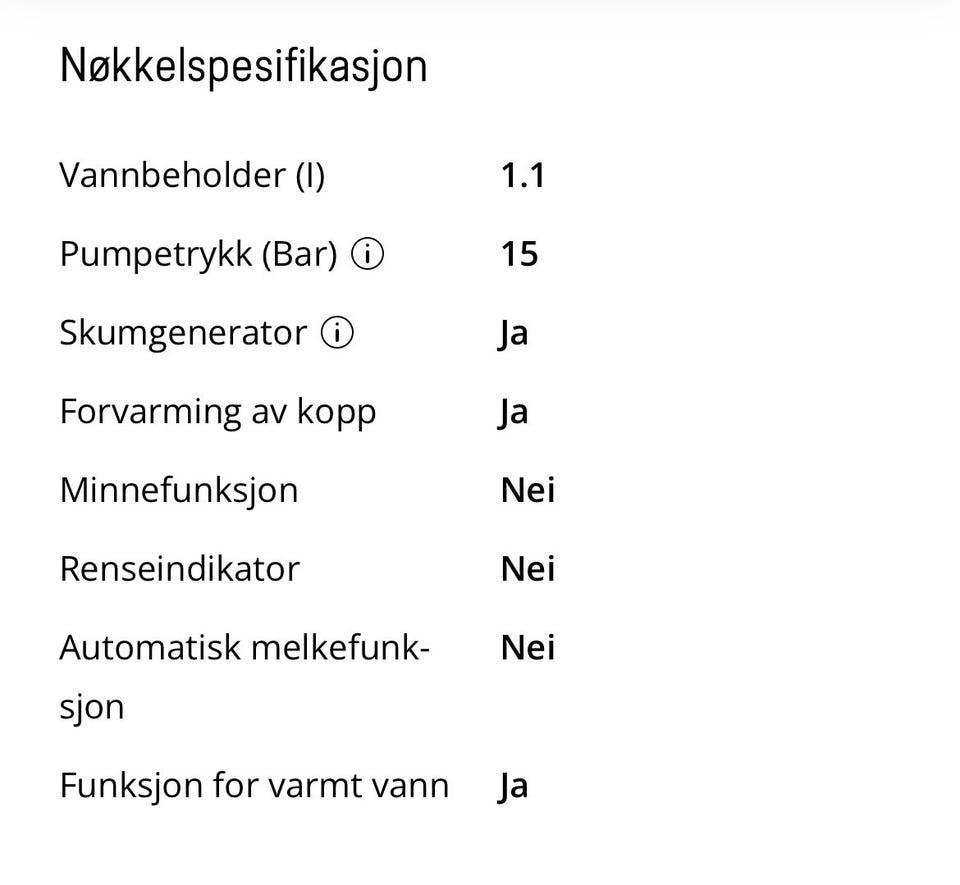The width and height of the screenshot is (960, 885).
Task: Click the Renseindikator label
Action: click(x=179, y=569)
